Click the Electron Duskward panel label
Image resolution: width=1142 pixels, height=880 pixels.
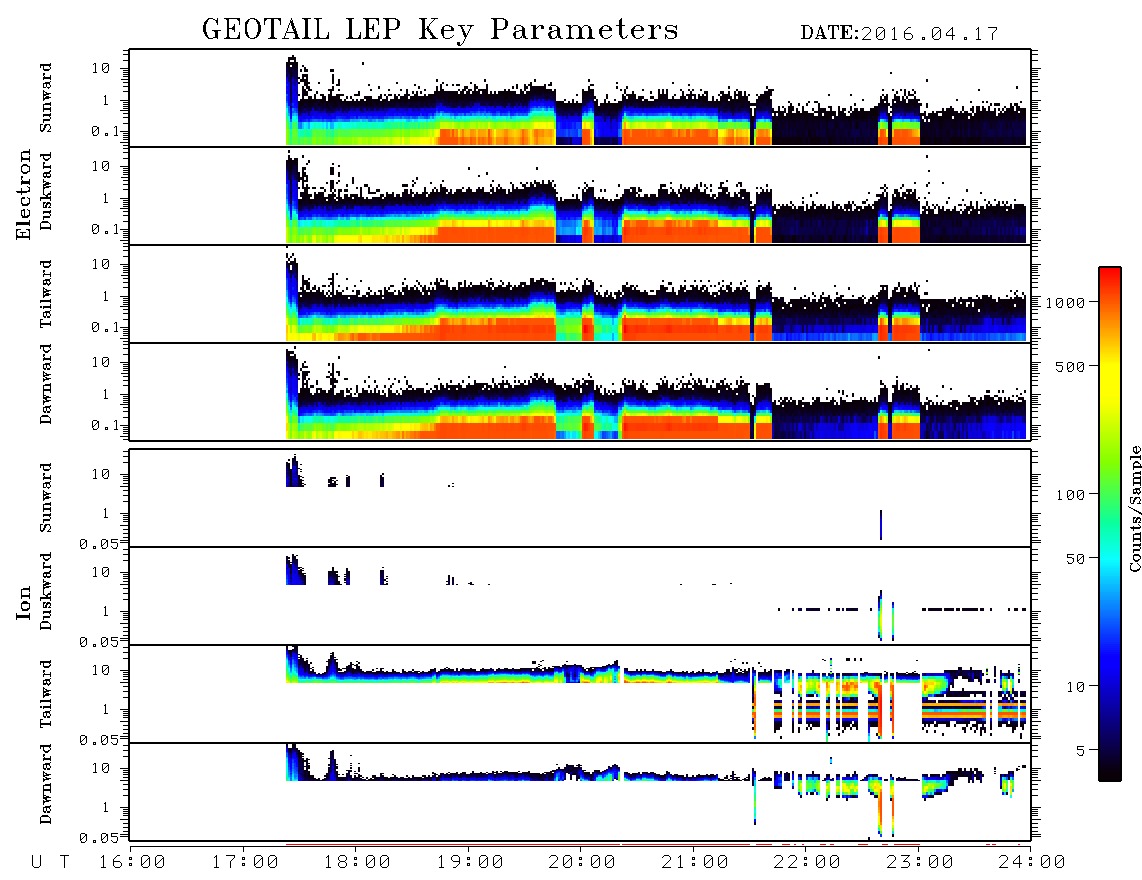[x=46, y=192]
